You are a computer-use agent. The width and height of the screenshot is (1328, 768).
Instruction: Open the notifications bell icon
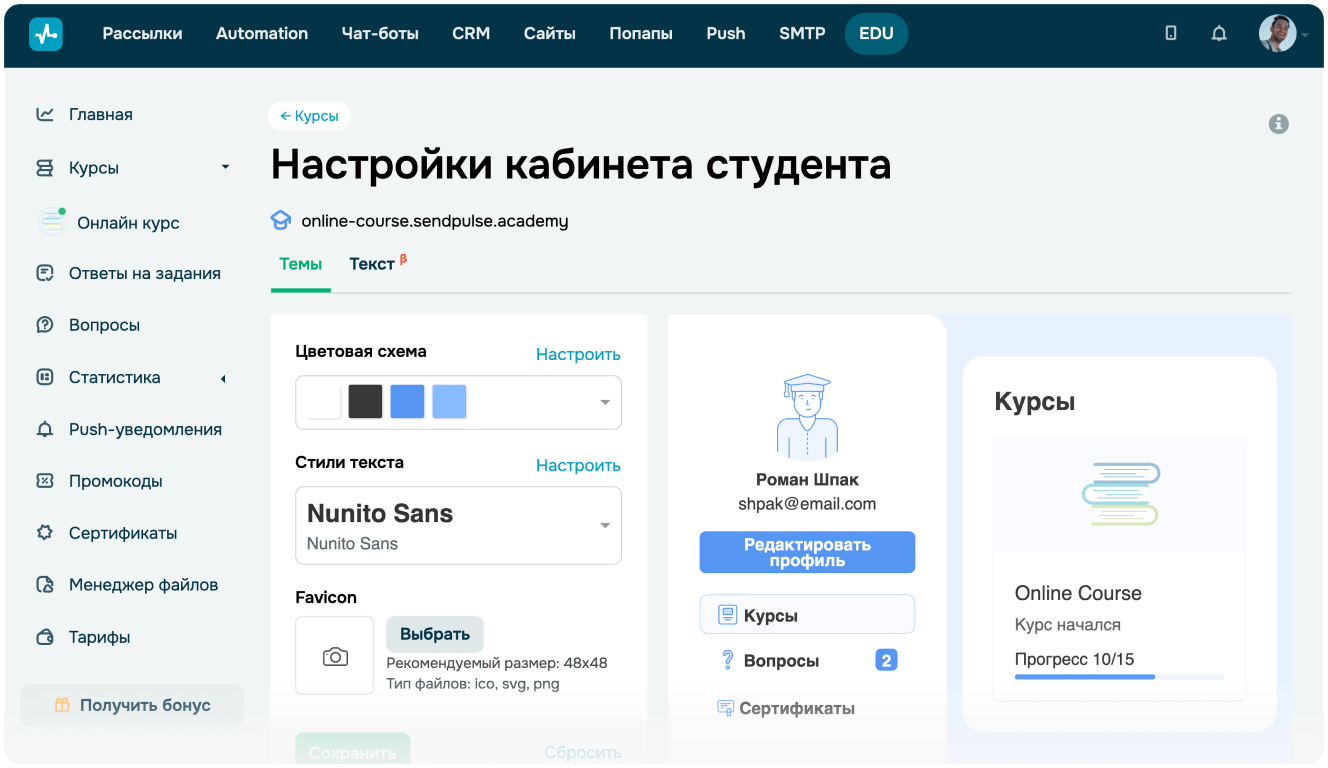1218,33
